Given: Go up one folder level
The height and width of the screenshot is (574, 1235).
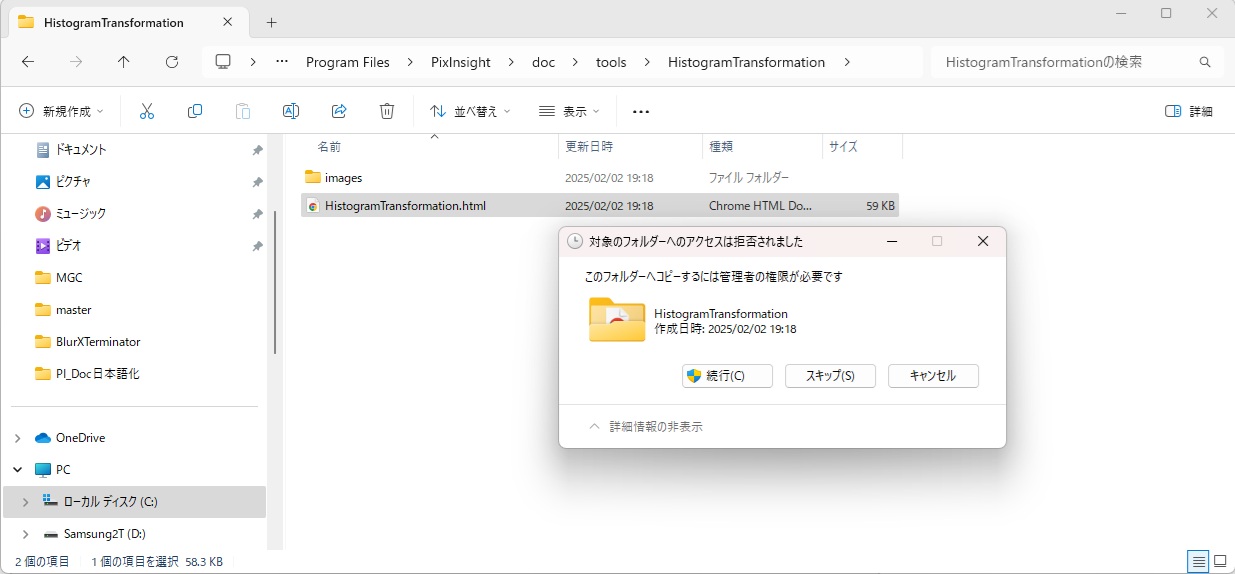Looking at the screenshot, I should pos(124,62).
